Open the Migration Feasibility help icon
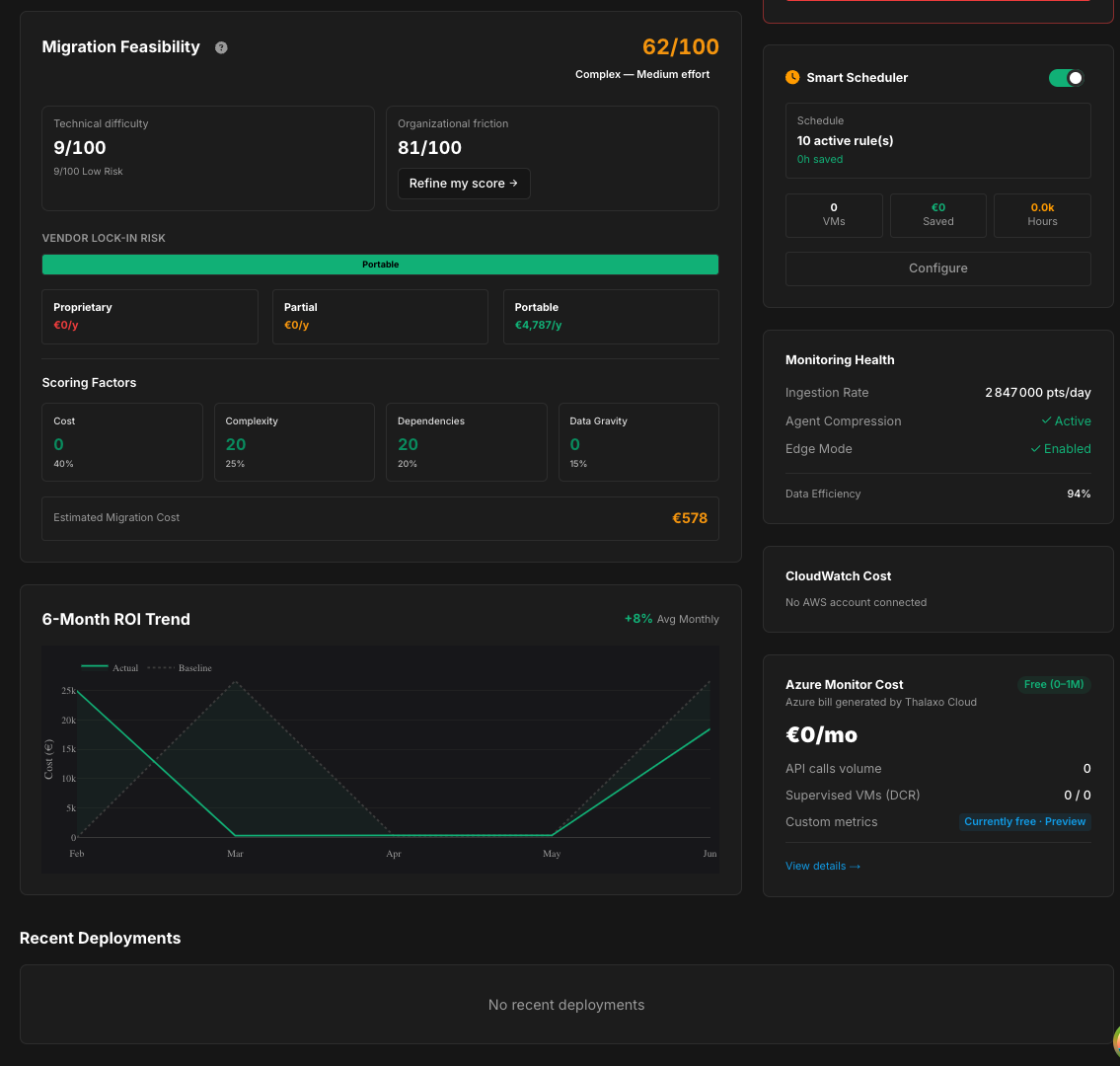Viewport: 1120px width, 1066px height. (x=221, y=47)
